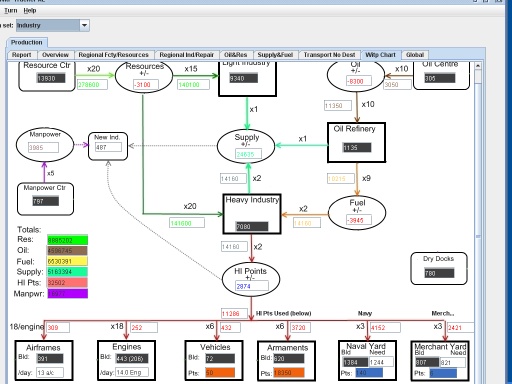Click the Heavy Industry node box

click(252, 214)
